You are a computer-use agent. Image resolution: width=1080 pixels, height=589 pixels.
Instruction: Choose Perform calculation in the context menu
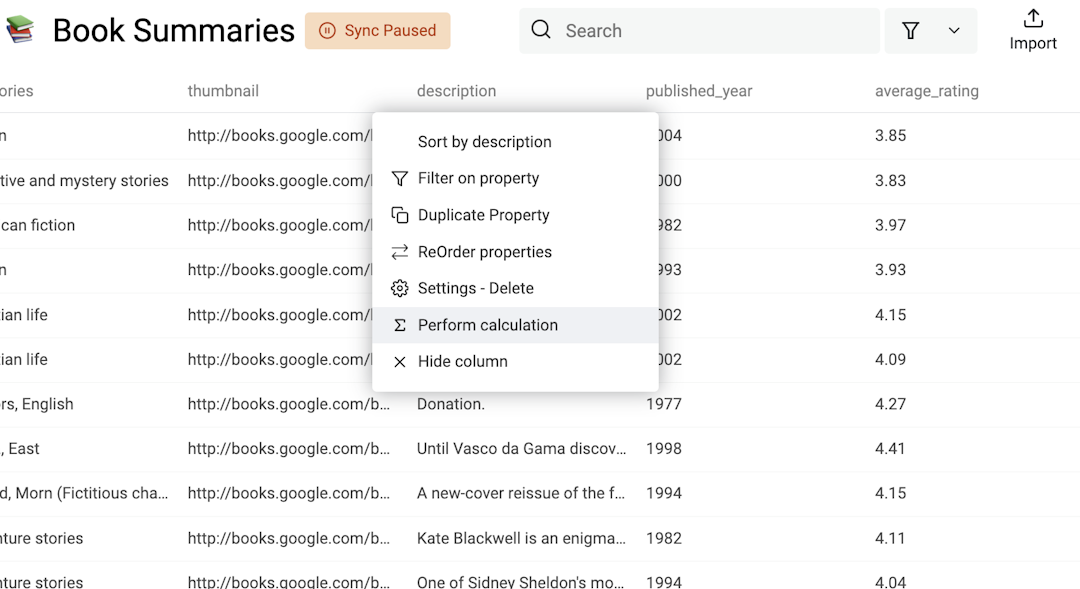[x=487, y=325]
